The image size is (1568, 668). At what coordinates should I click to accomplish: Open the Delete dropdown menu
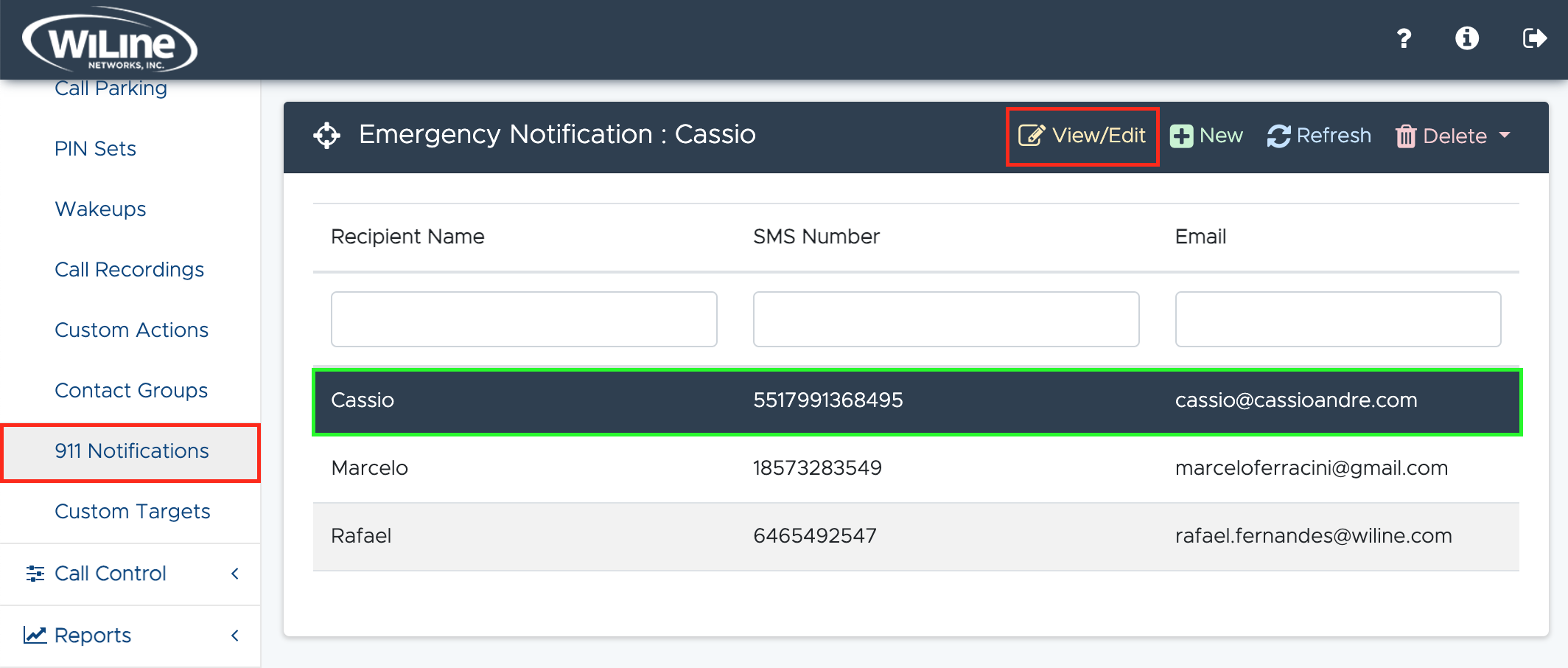1453,136
